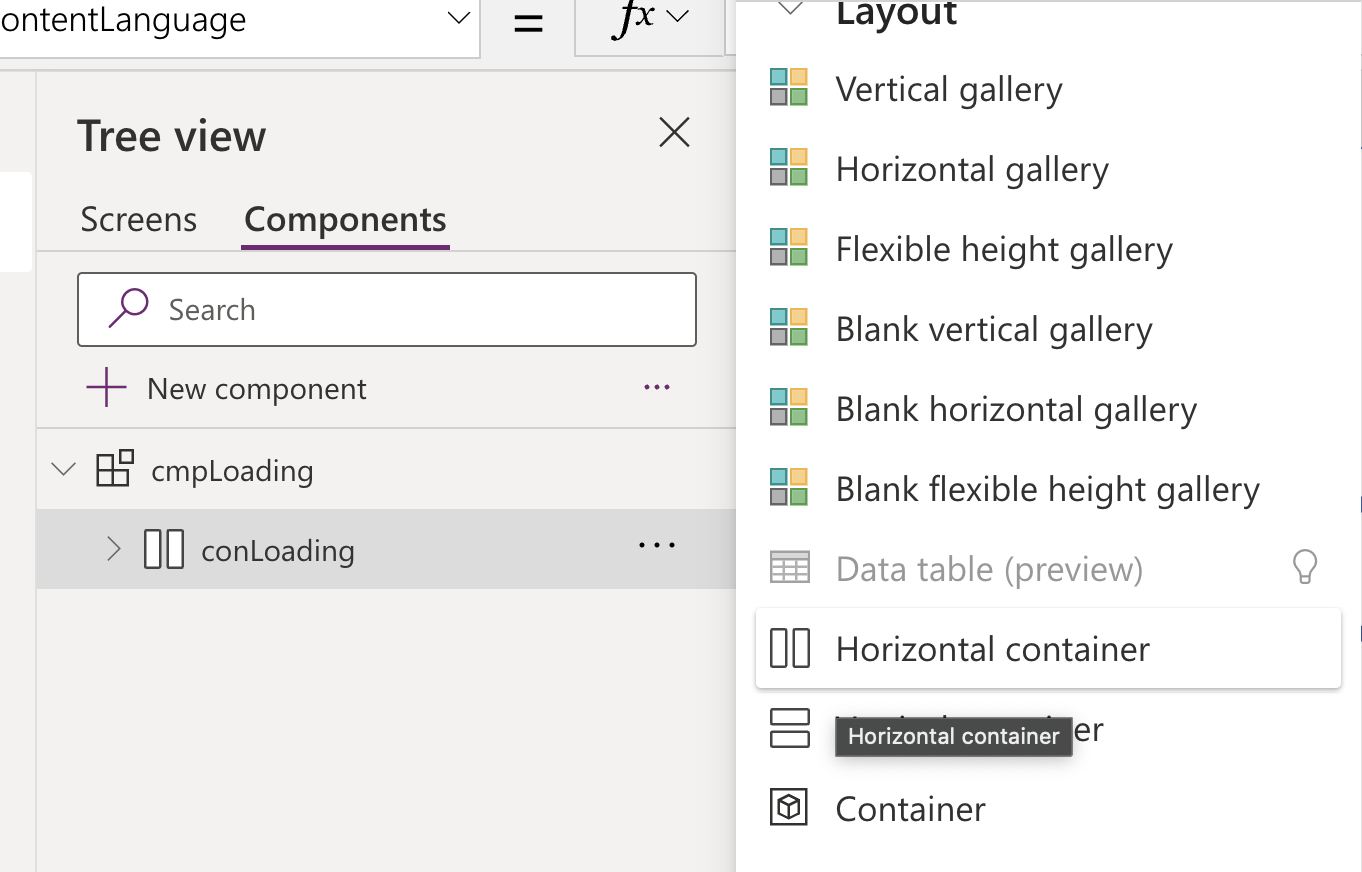Open the ContentLanguage property dropdown
Screen dimensions: 1362x872
click(458, 17)
